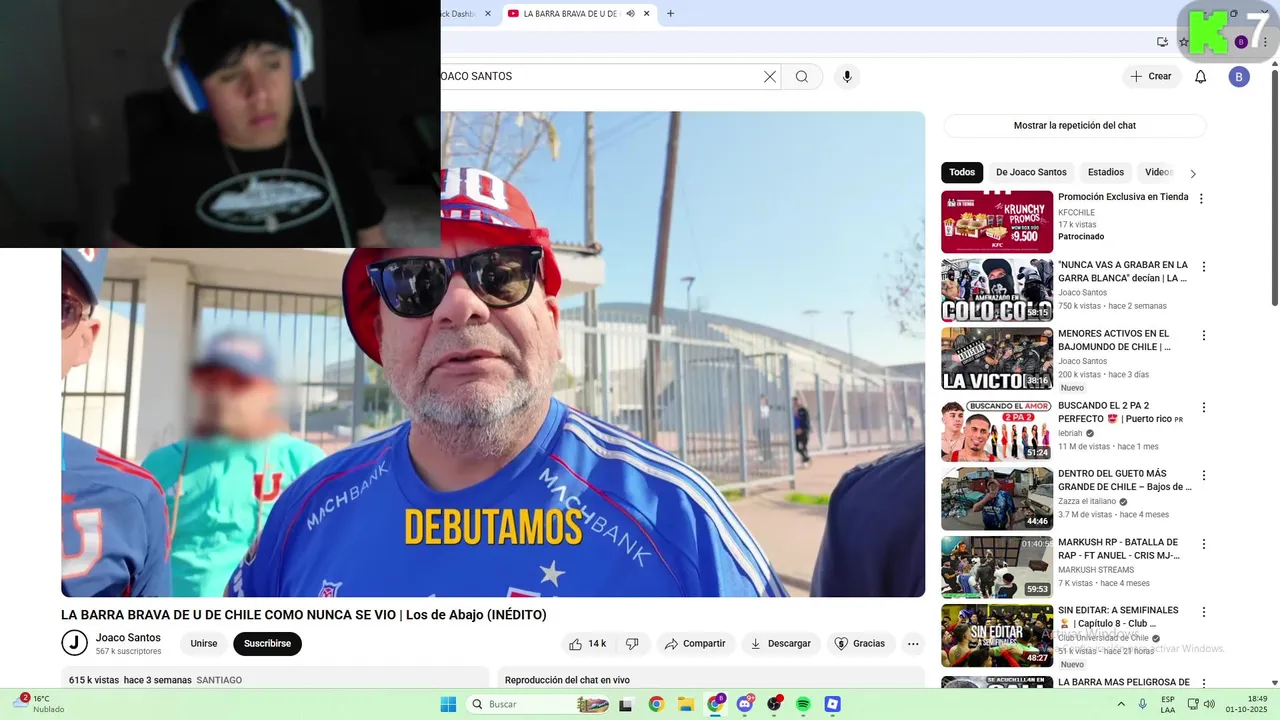Open Crear menu

click(x=1151, y=77)
